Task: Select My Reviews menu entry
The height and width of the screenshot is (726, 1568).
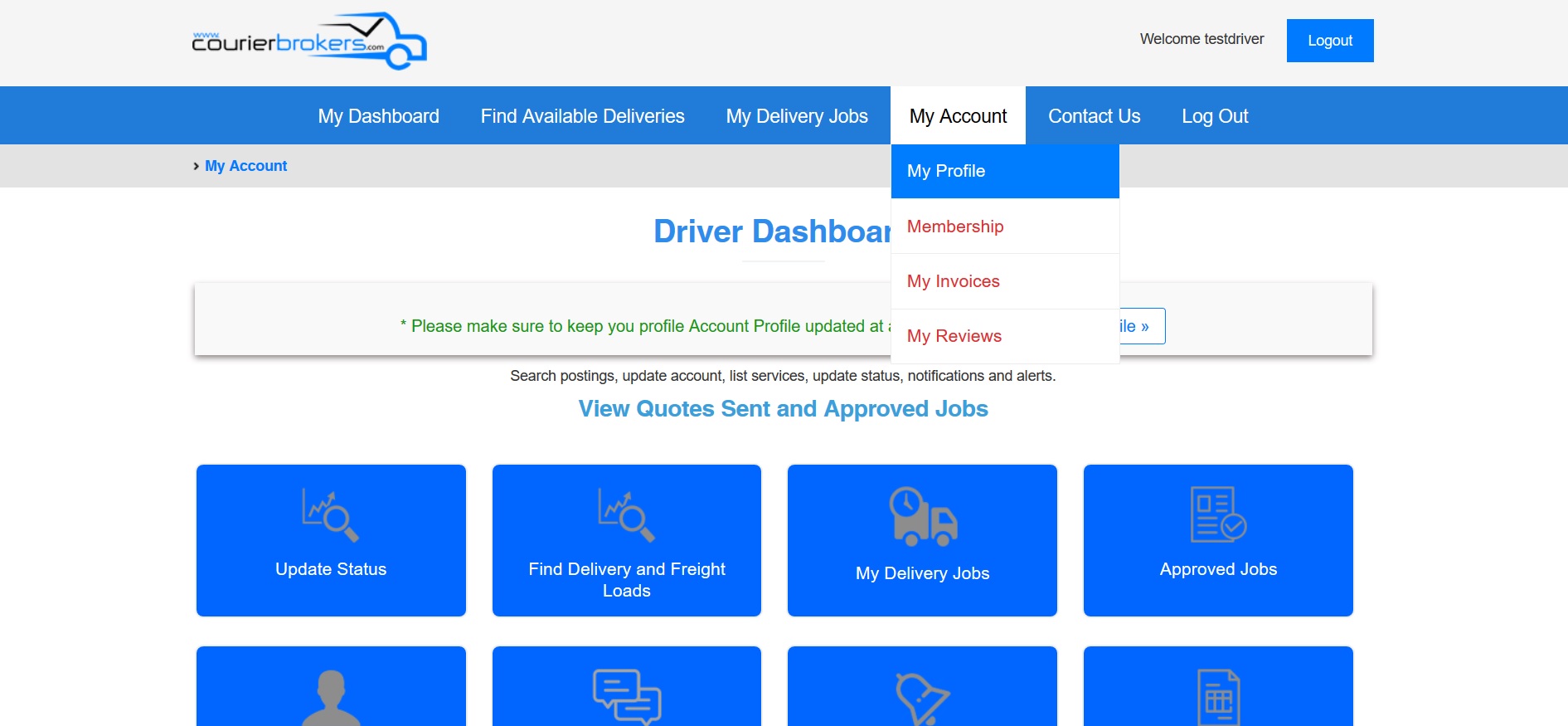Action: point(954,336)
